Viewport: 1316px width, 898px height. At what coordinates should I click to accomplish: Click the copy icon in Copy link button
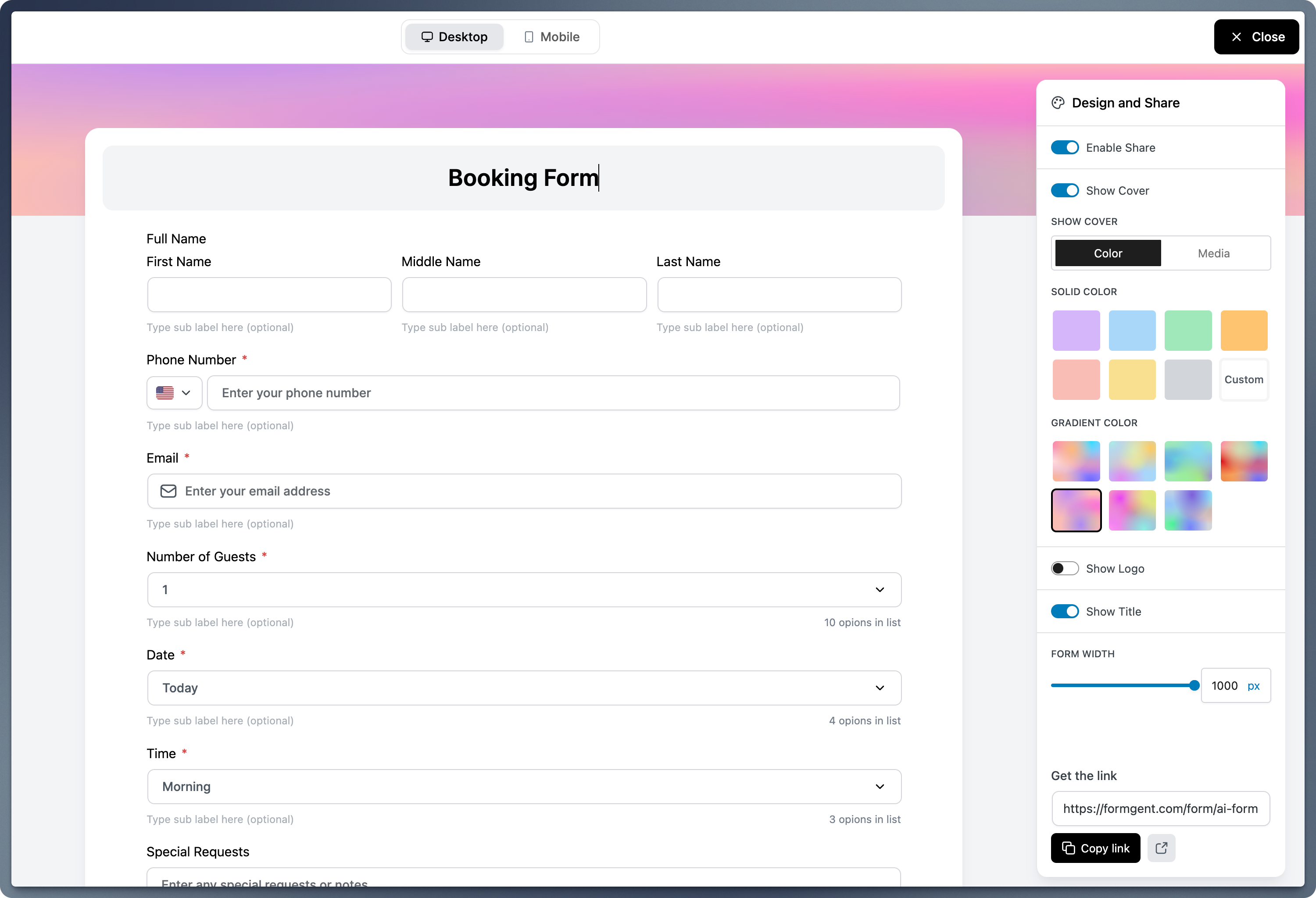coord(1068,848)
